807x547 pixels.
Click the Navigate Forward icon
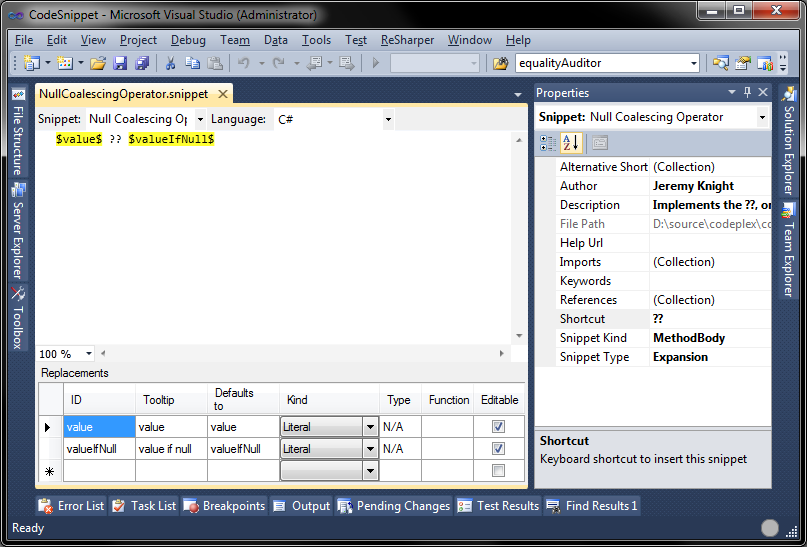coord(347,63)
